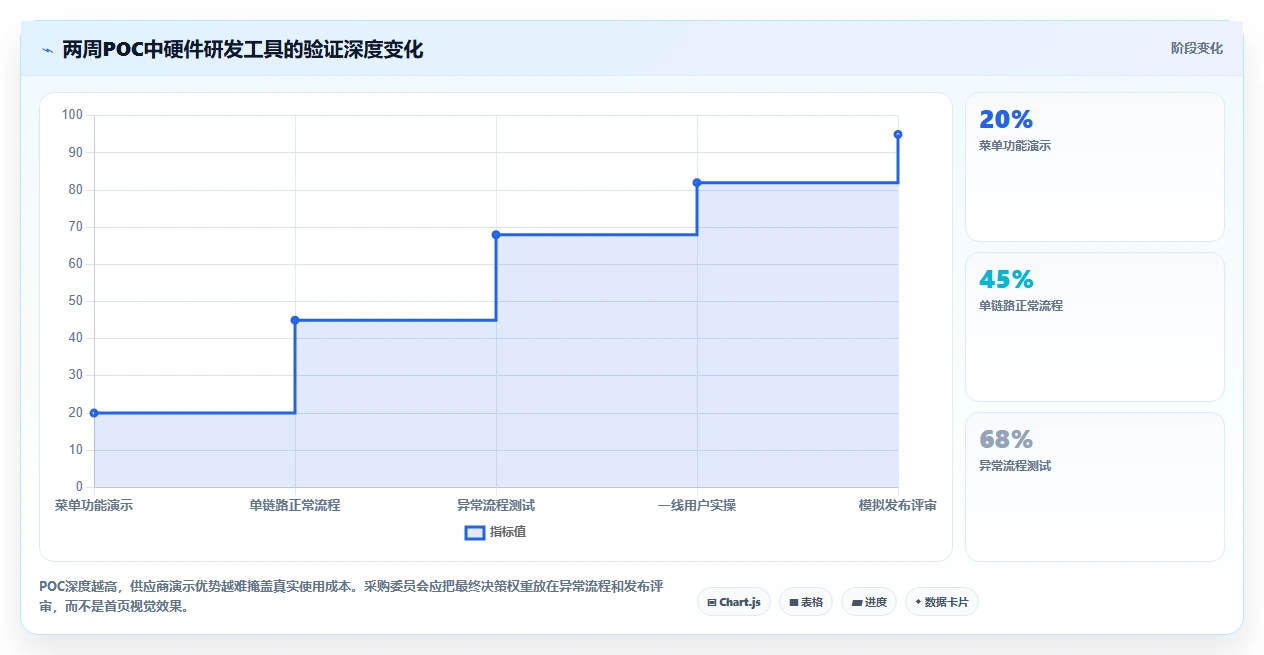Click the 阶段变化 label in header
1264x655 pixels.
pos(1197,48)
